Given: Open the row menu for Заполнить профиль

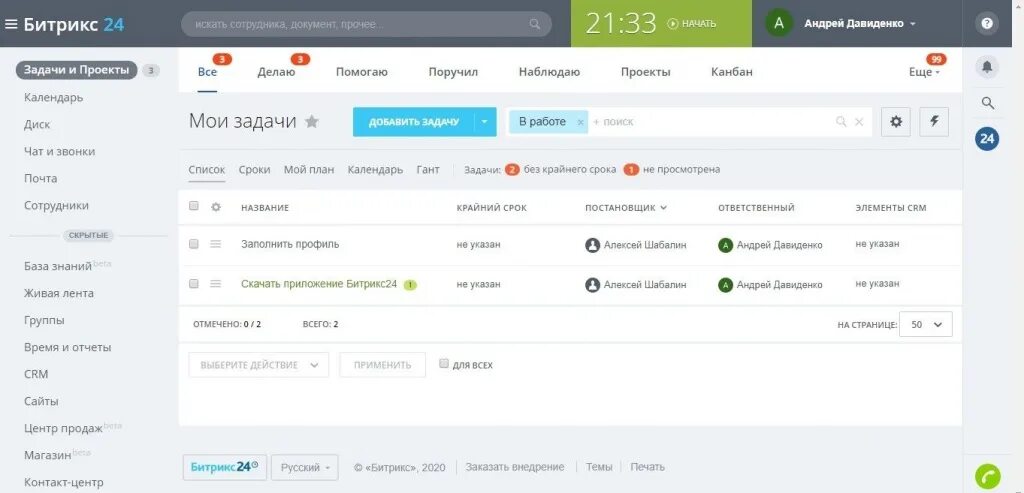Looking at the screenshot, I should [x=216, y=244].
